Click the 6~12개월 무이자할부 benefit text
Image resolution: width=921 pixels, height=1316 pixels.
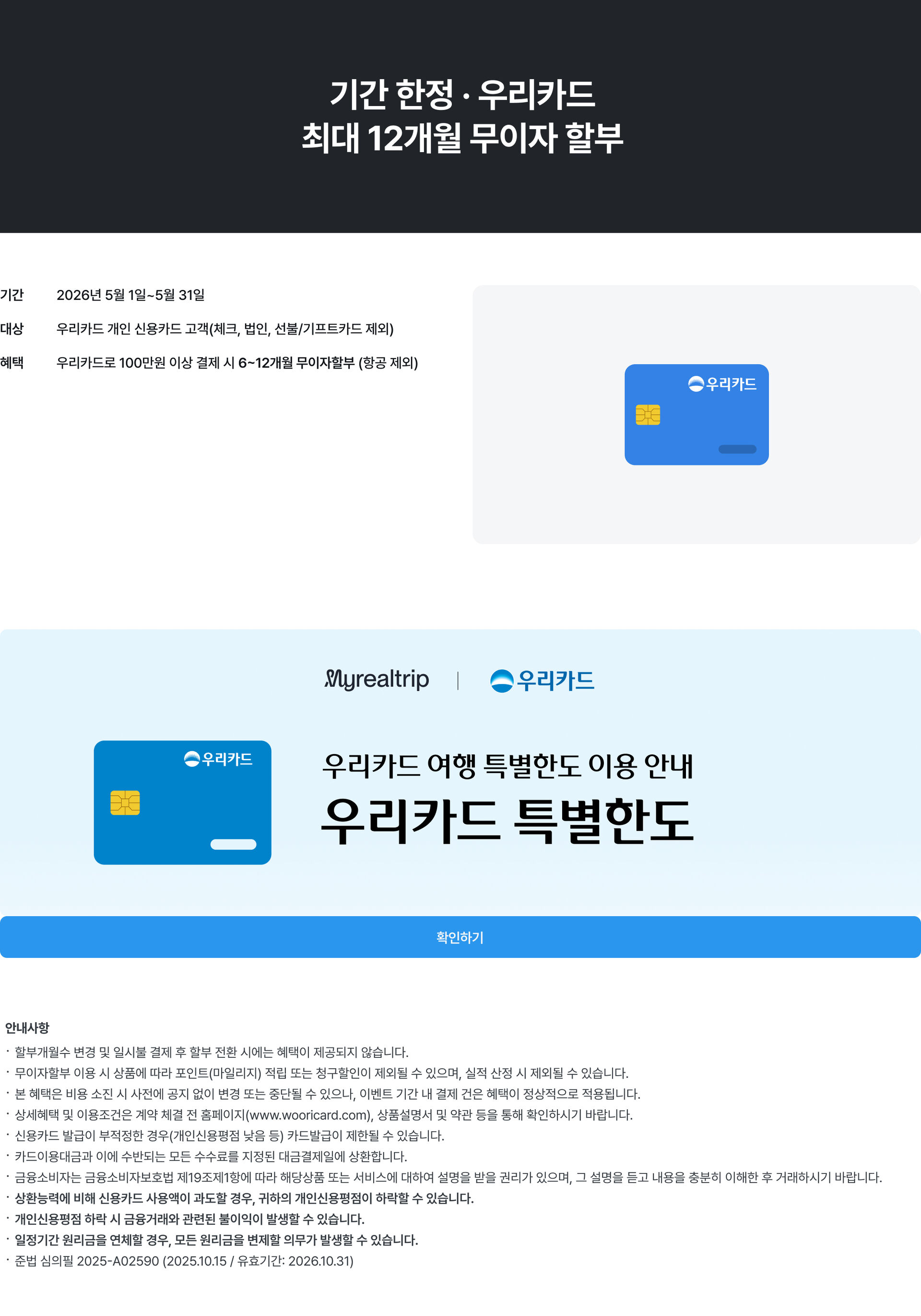click(297, 363)
